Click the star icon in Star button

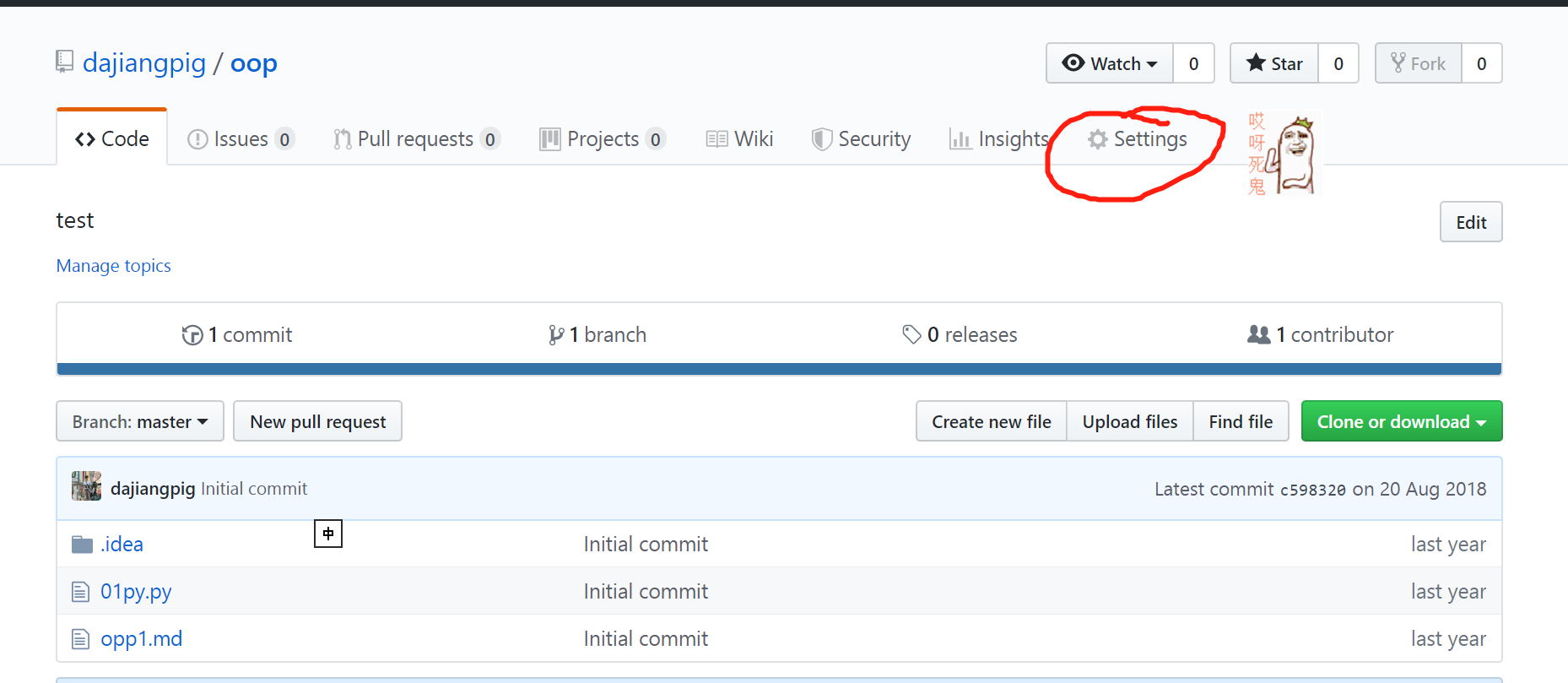tap(1256, 62)
